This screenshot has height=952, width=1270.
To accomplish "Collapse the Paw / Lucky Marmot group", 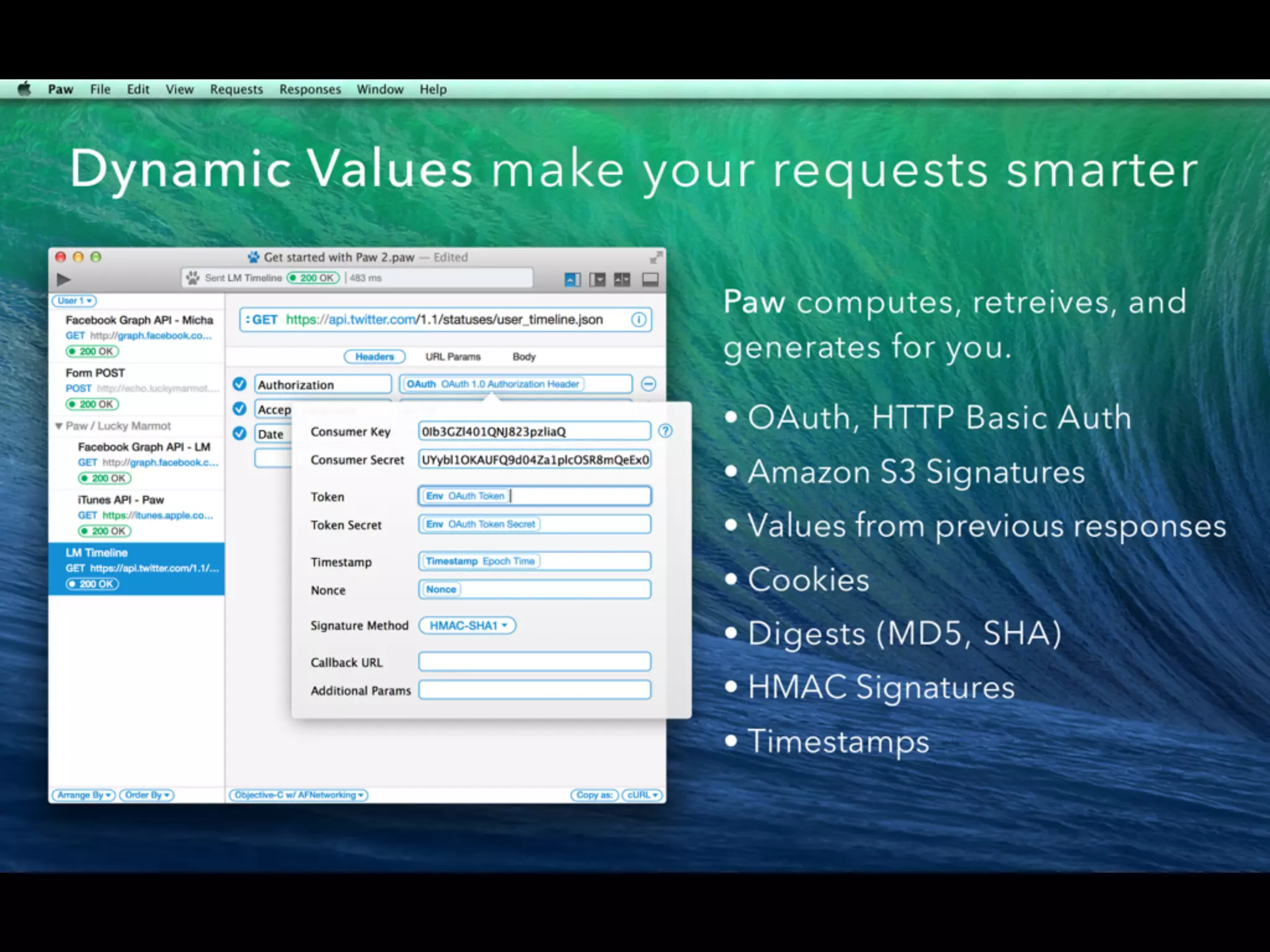I will click(x=59, y=426).
